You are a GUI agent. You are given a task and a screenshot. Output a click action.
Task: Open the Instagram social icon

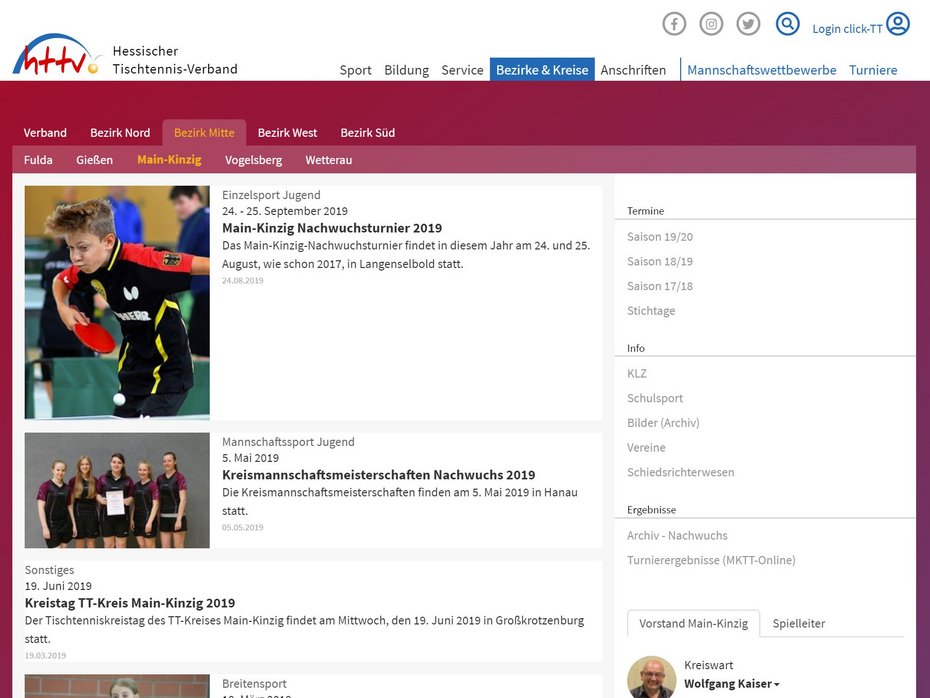pos(711,24)
